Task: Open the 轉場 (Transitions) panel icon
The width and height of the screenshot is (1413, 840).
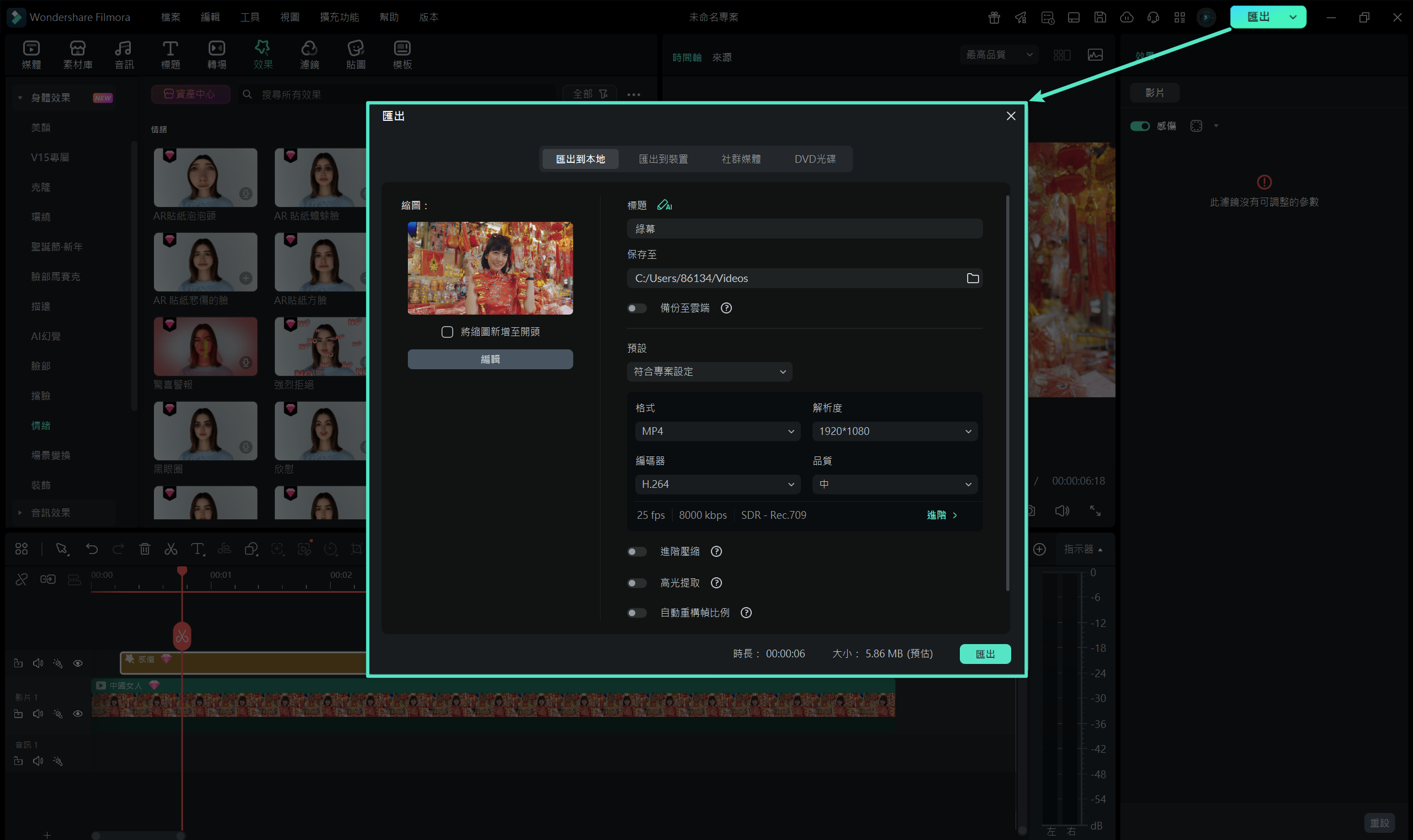Action: pyautogui.click(x=217, y=54)
